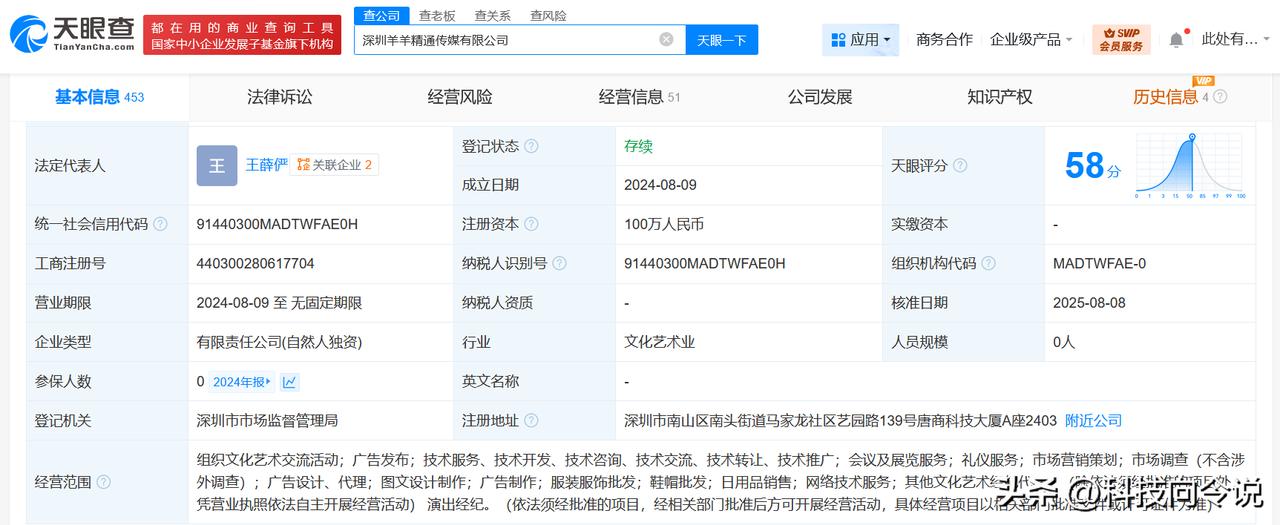
Task: Select the 经营风险 tab
Action: pos(460,97)
